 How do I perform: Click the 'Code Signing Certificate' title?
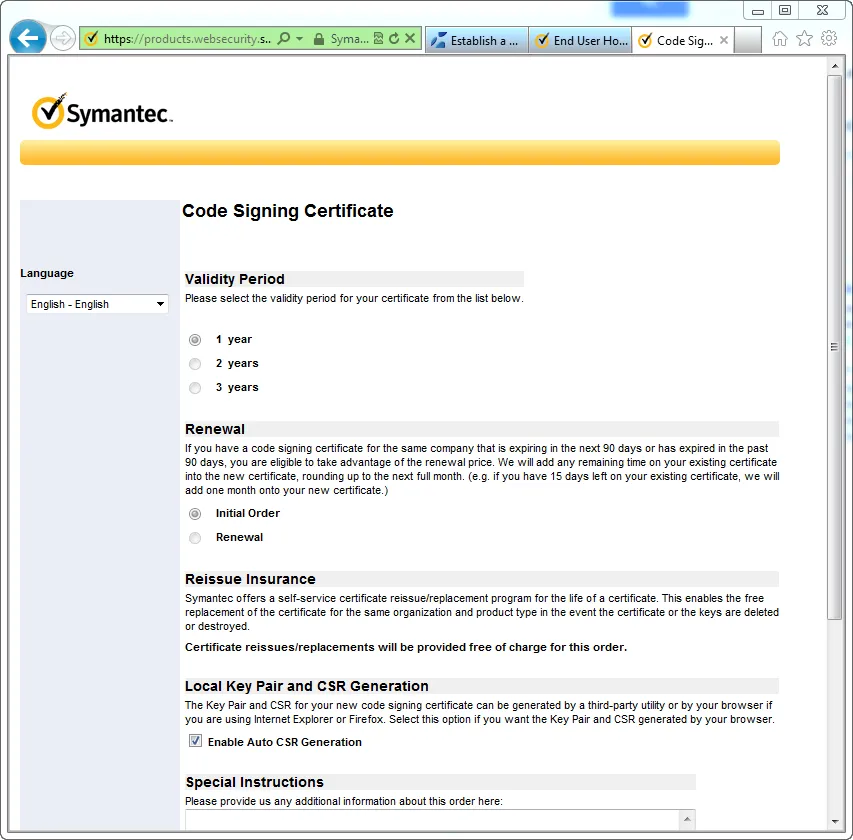(287, 211)
